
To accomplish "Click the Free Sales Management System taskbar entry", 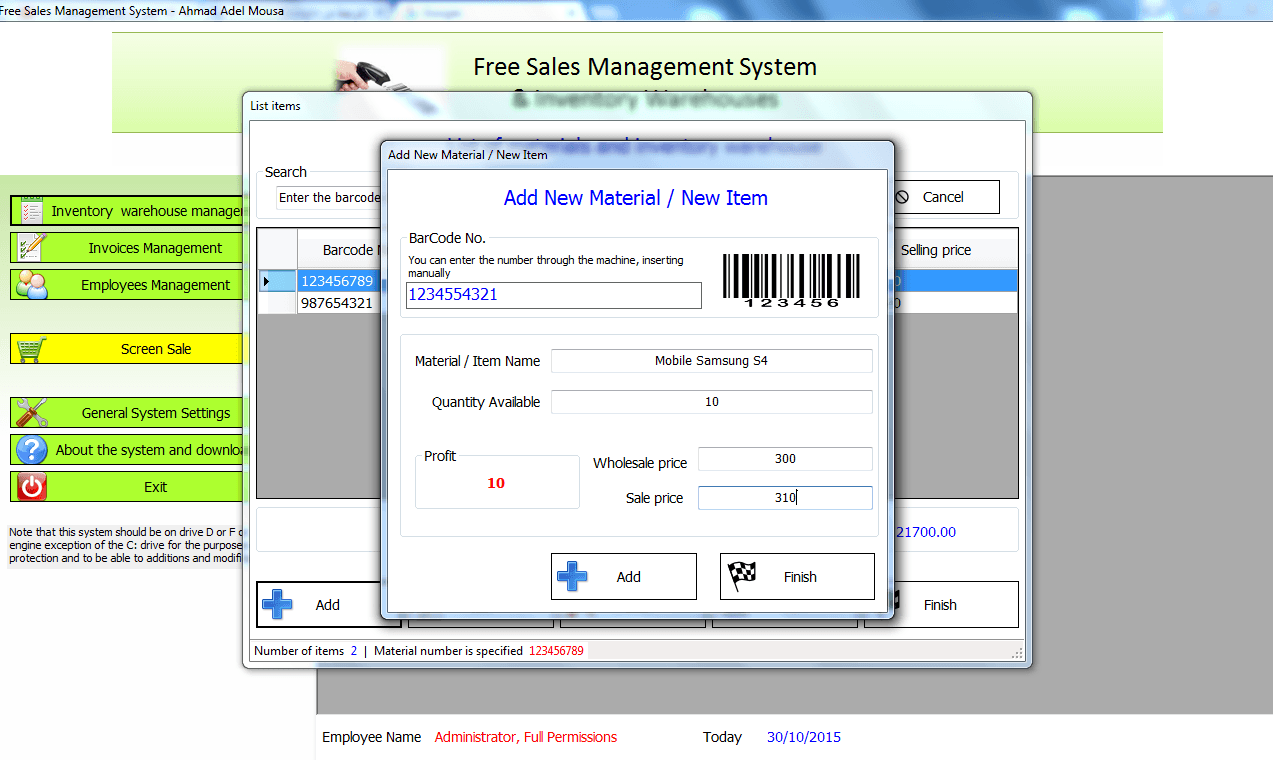I will (x=140, y=9).
